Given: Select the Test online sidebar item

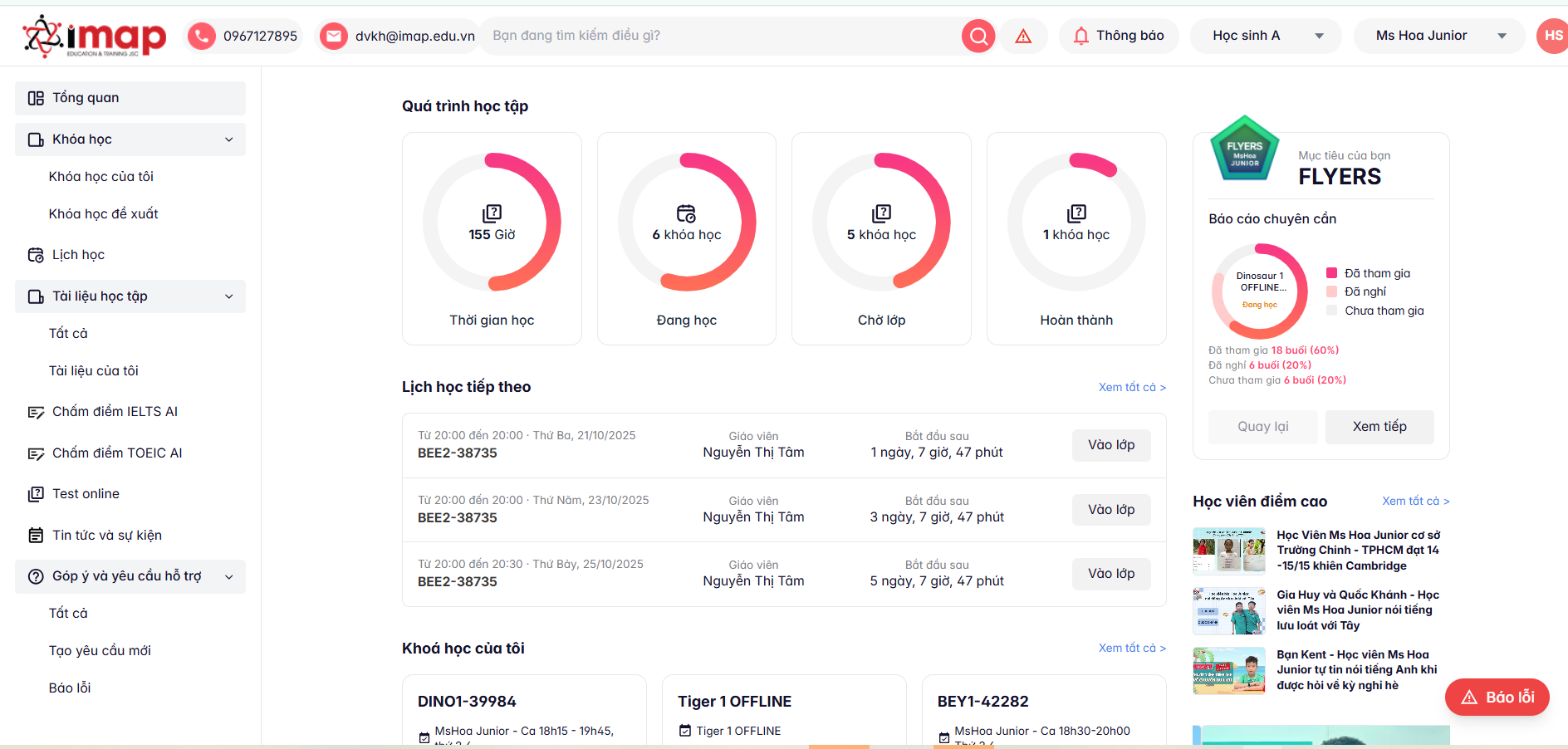Looking at the screenshot, I should click(x=85, y=493).
